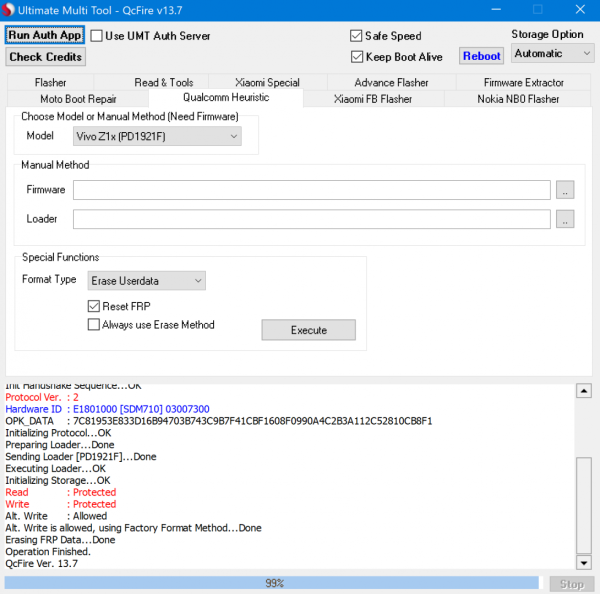The height and width of the screenshot is (594, 600).
Task: Switch to the Moto Boot Repair tab
Action: tap(78, 99)
